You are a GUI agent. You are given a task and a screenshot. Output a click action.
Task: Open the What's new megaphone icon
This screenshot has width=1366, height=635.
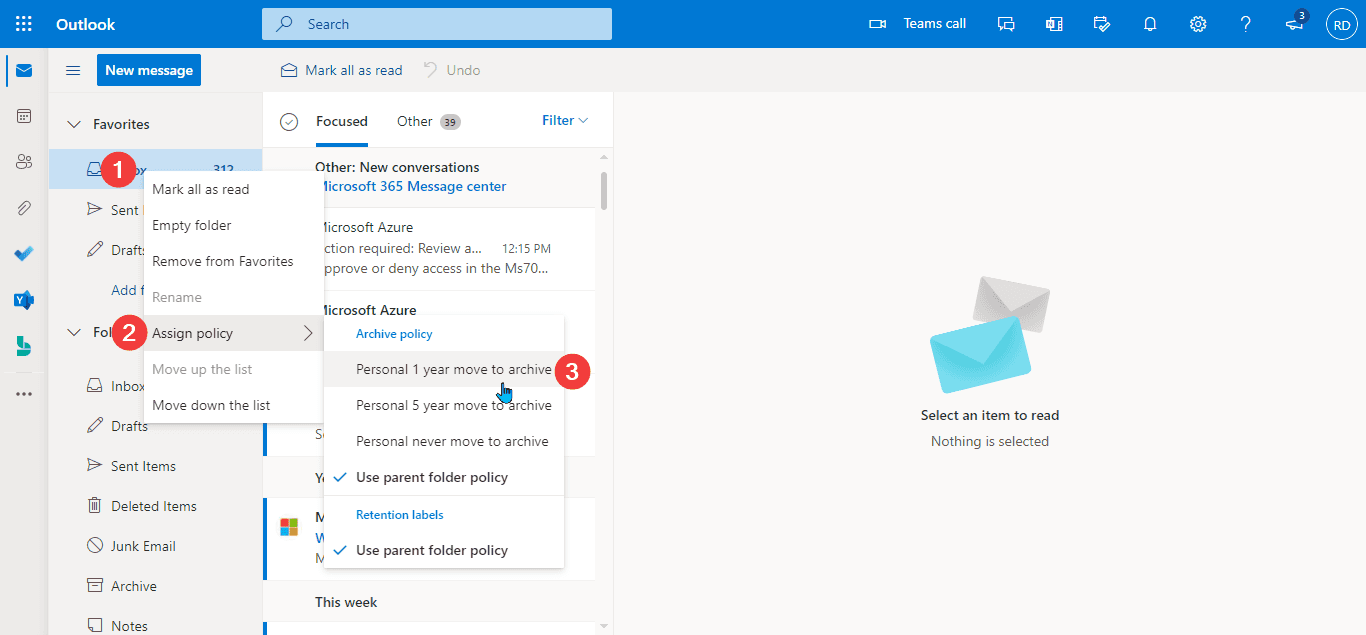[x=1295, y=24]
